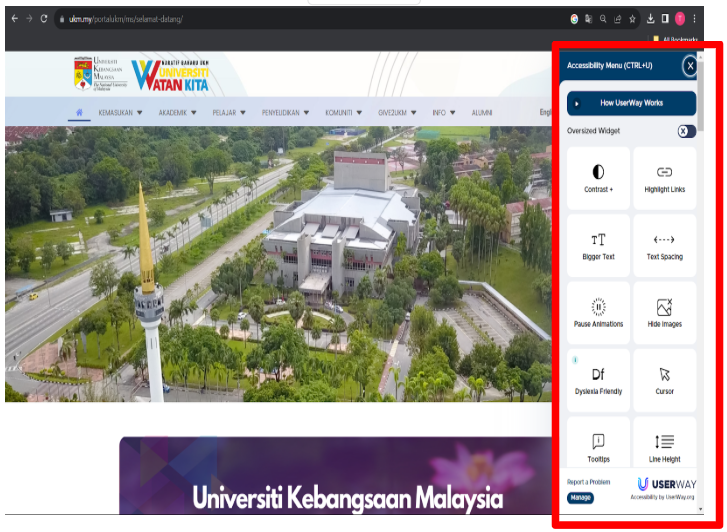Click Pause Animations in accessibility menu
727x532 pixels.
[598, 313]
